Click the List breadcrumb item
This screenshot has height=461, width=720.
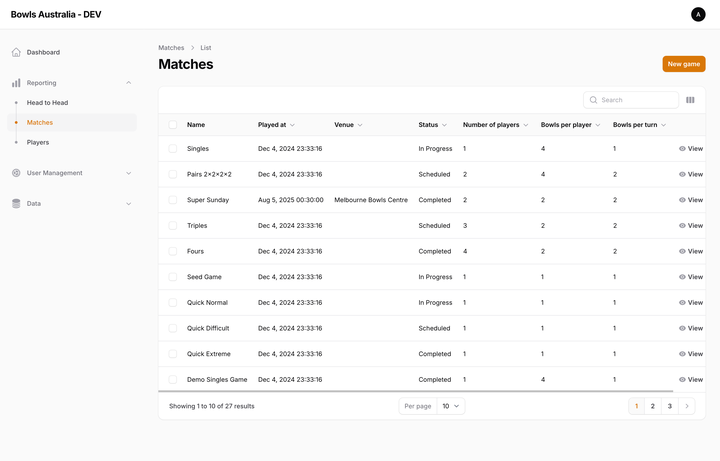pos(205,48)
